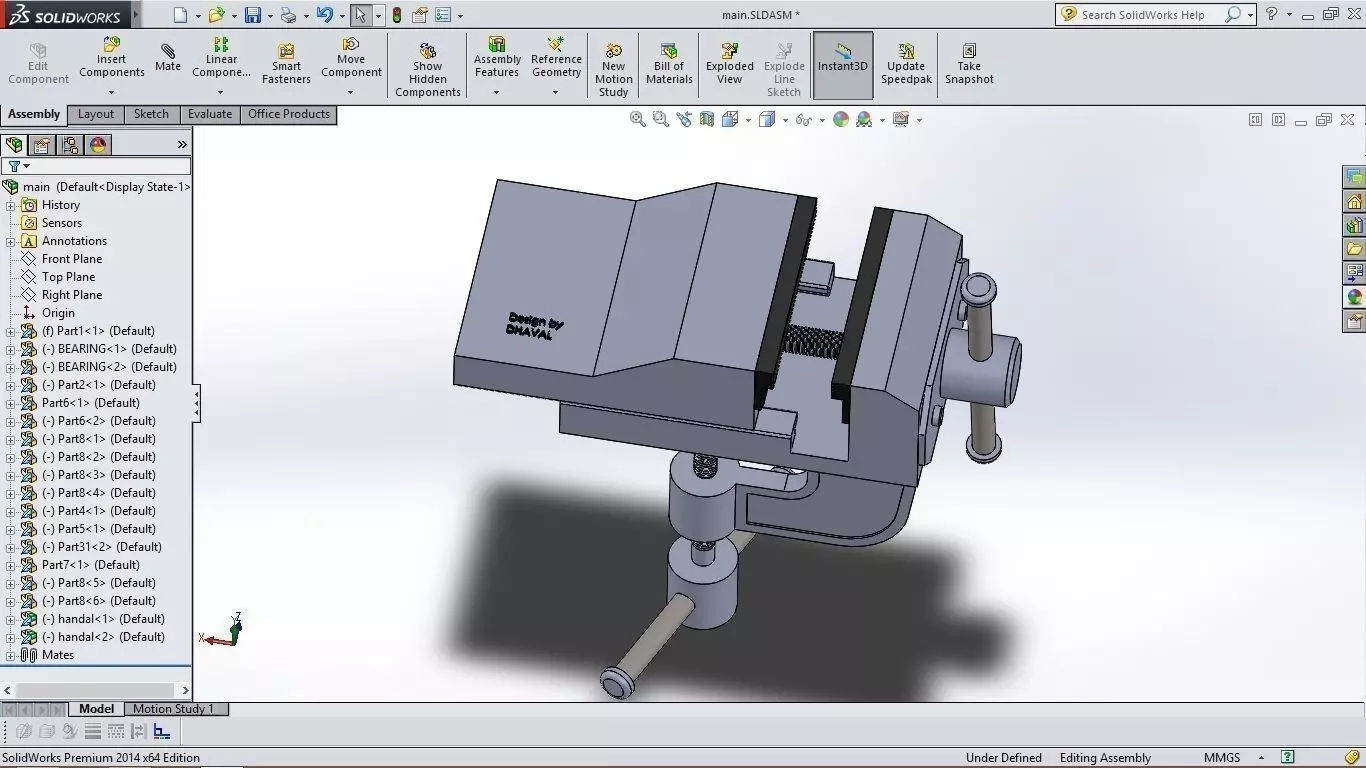
Task: Toggle the Select arrow tool
Action: (x=360, y=15)
